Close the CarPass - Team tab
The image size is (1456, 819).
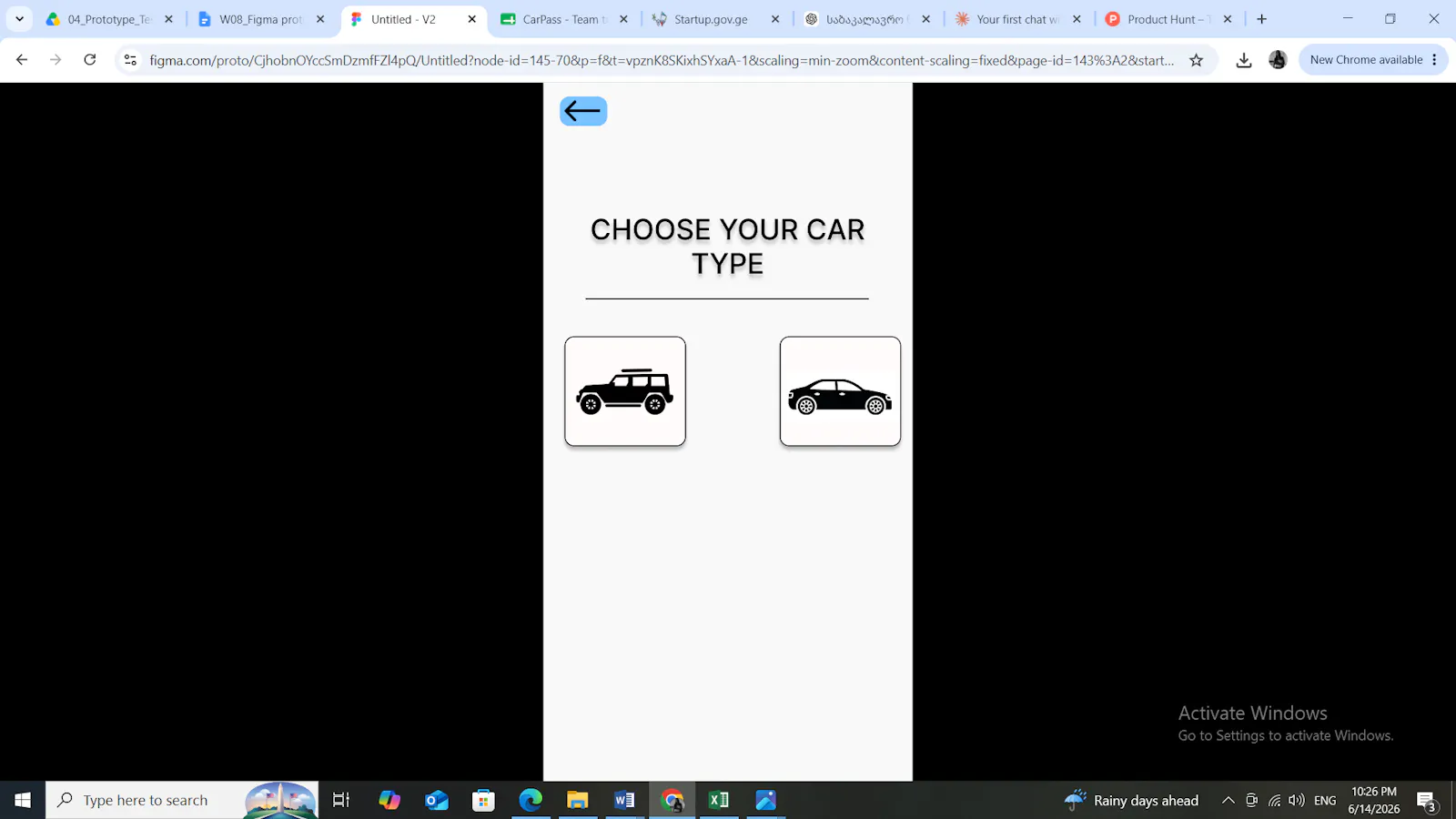click(x=623, y=19)
